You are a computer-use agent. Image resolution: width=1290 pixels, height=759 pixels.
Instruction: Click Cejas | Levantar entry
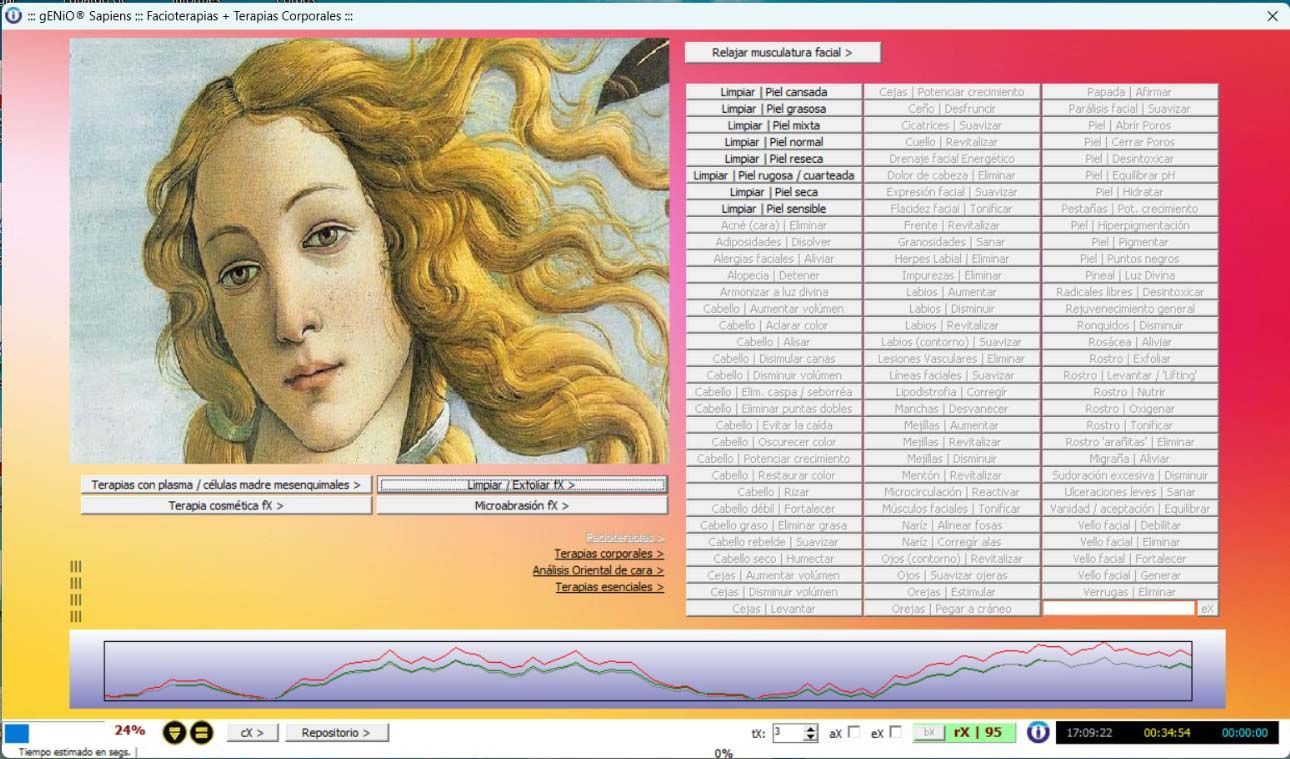[774, 608]
